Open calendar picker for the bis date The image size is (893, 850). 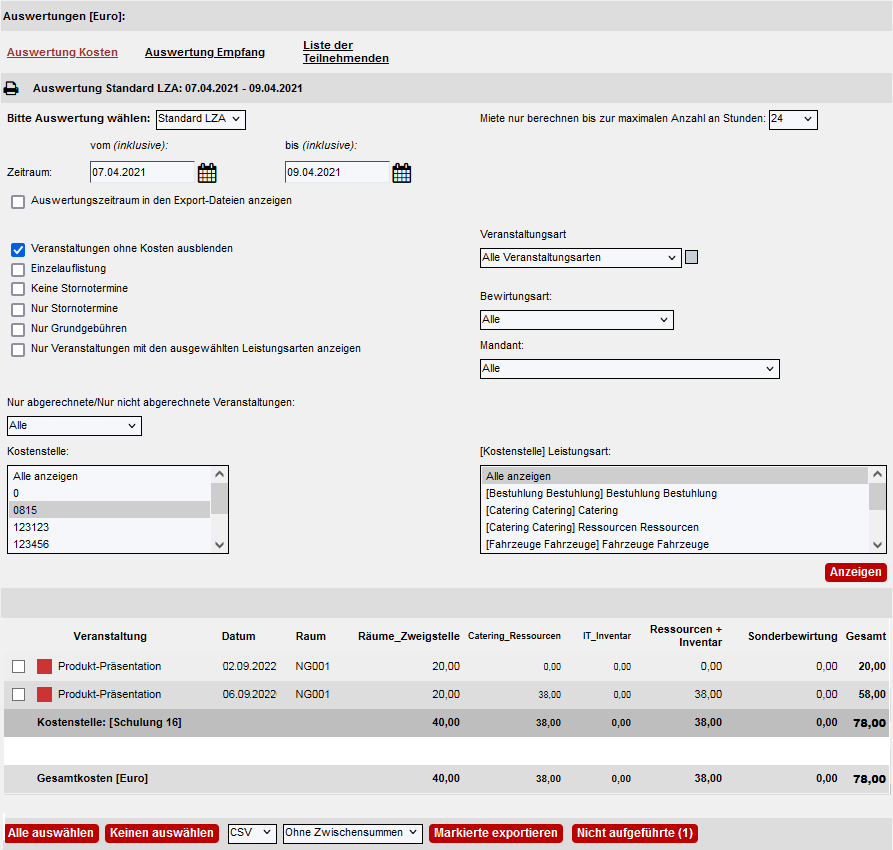pos(402,173)
